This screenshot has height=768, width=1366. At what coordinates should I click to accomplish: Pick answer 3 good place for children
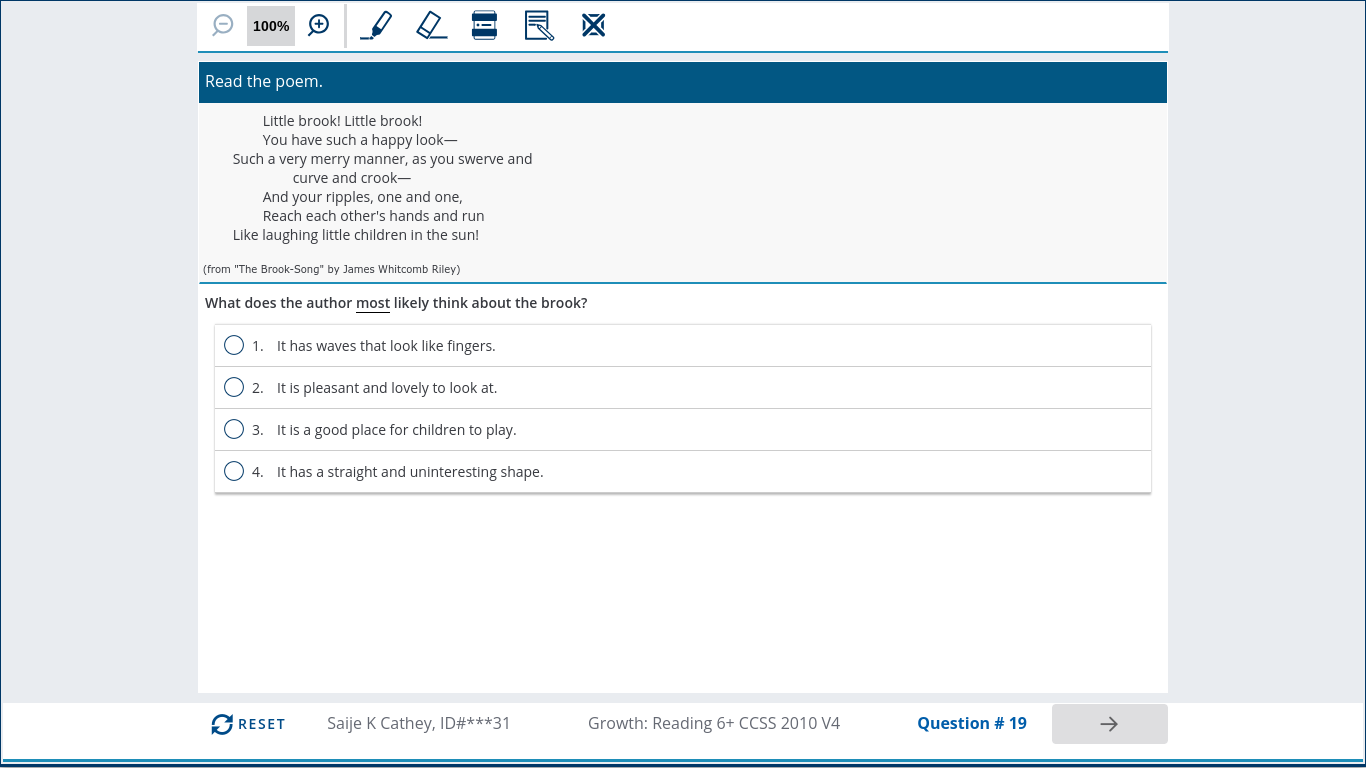point(683,430)
